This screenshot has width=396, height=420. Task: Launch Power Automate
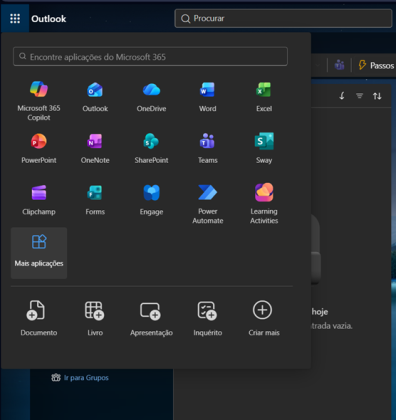pos(208,204)
